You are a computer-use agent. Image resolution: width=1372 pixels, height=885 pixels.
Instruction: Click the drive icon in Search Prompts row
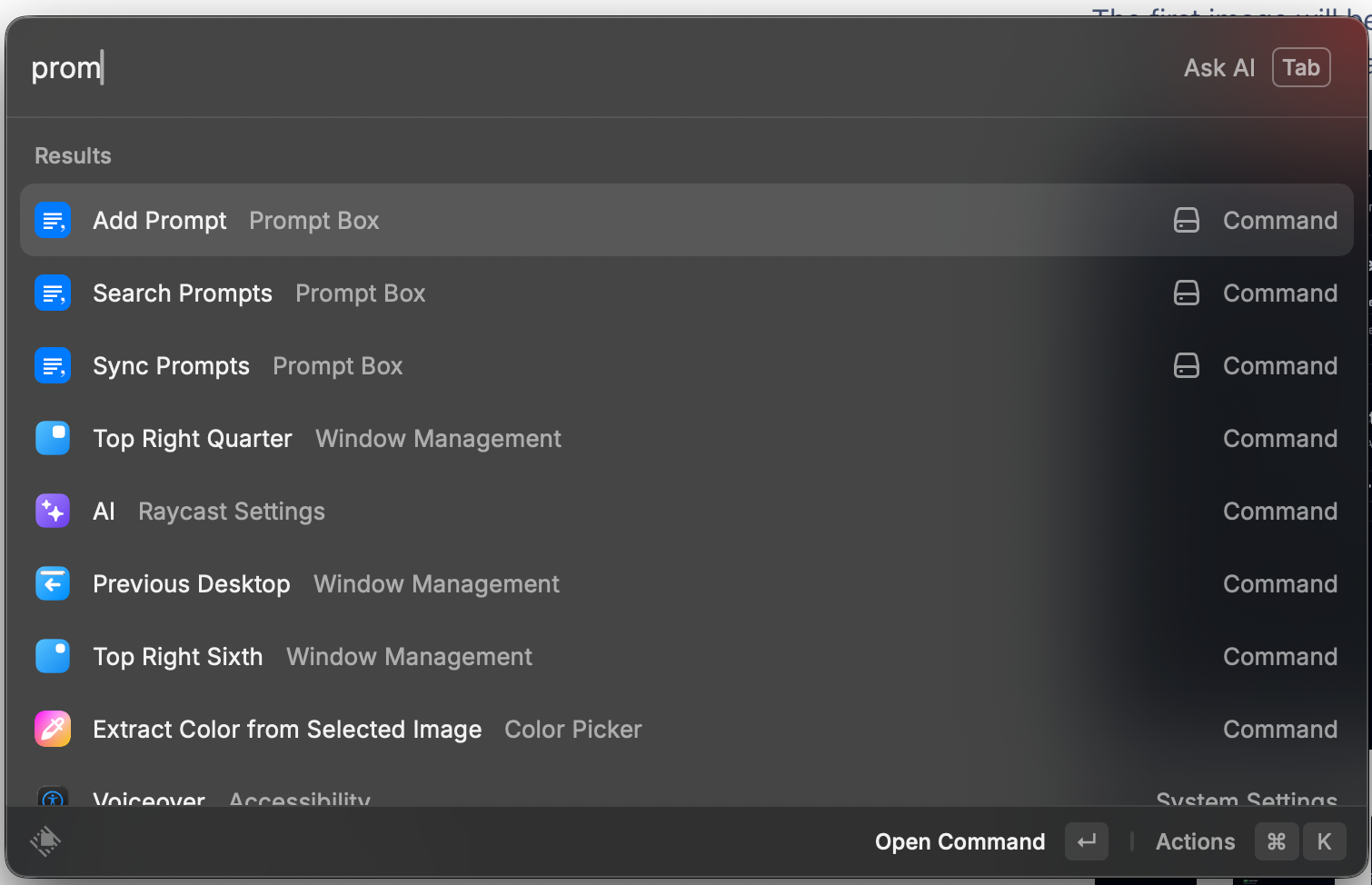click(x=1187, y=293)
